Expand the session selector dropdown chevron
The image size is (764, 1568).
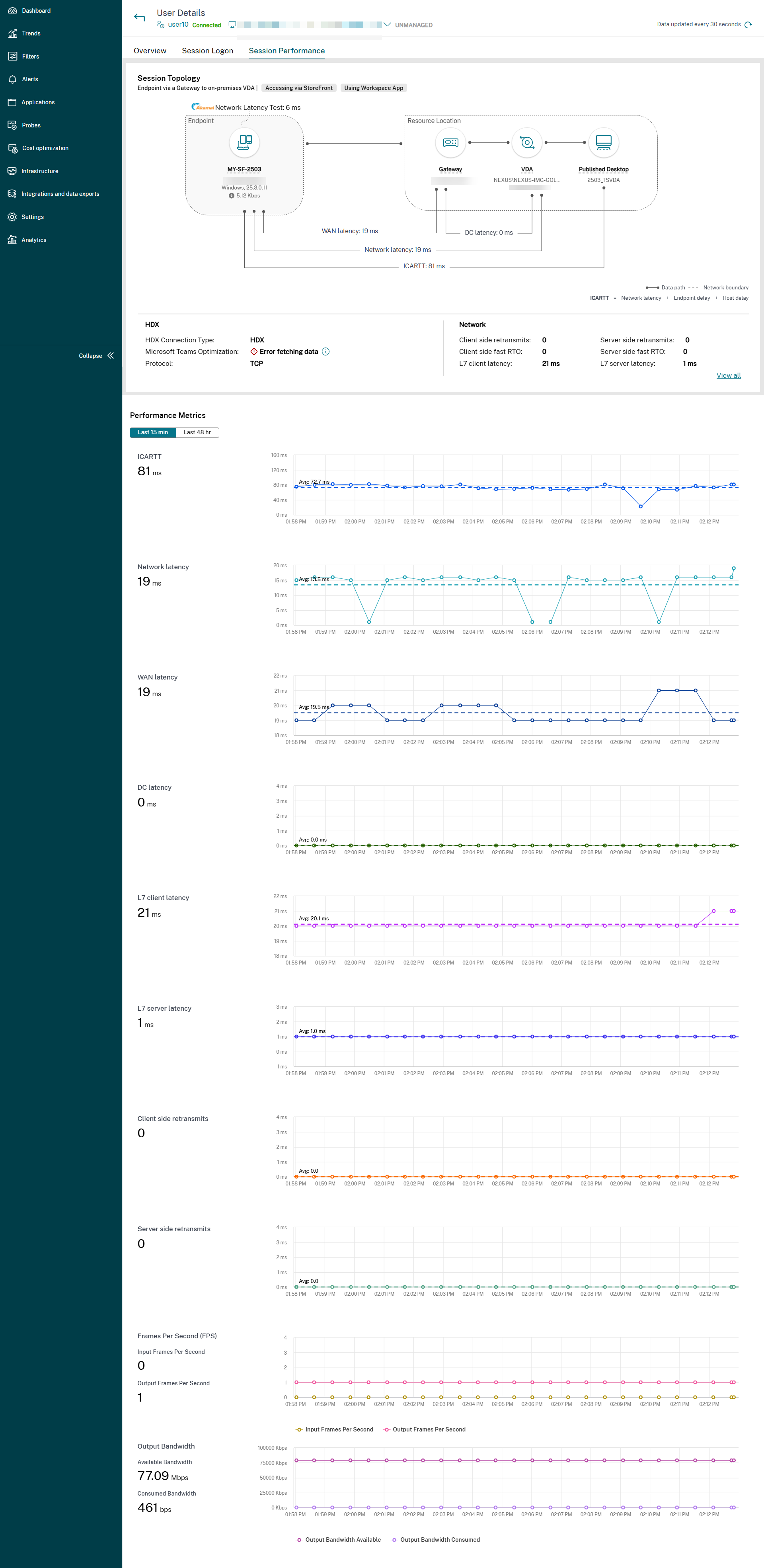coord(387,25)
